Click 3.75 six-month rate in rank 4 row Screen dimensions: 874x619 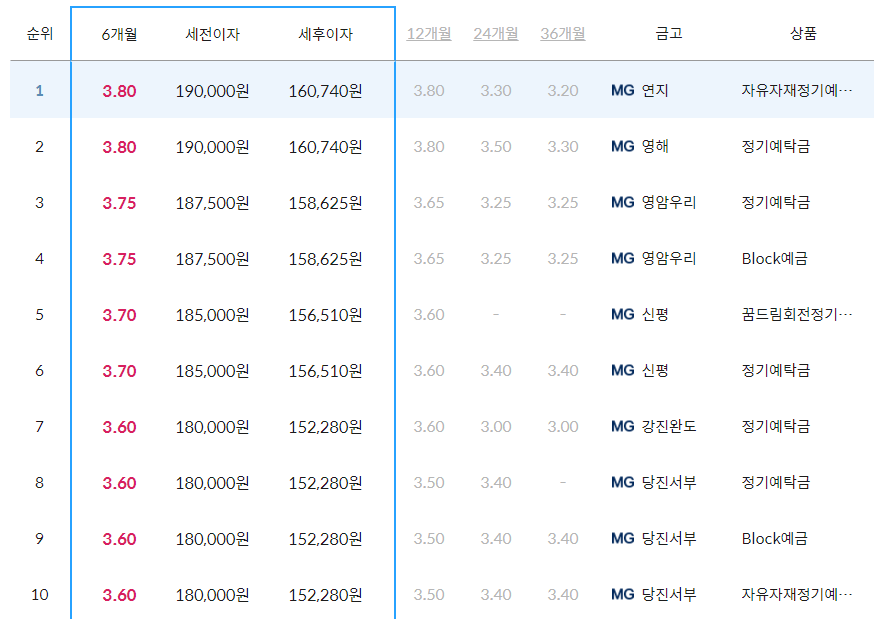tap(119, 259)
